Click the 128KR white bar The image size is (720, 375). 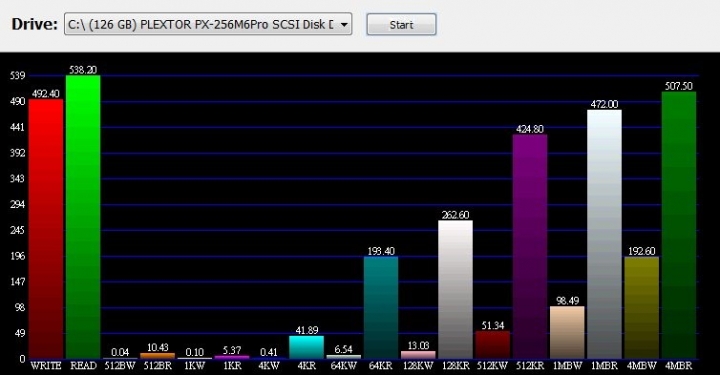click(456, 290)
